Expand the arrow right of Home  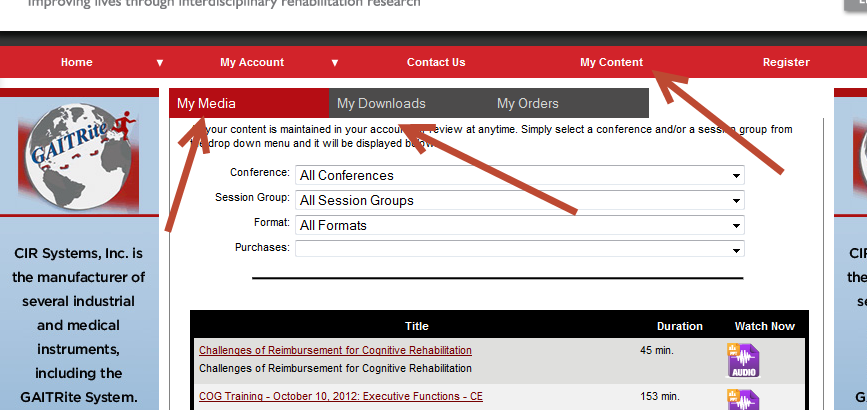159,62
